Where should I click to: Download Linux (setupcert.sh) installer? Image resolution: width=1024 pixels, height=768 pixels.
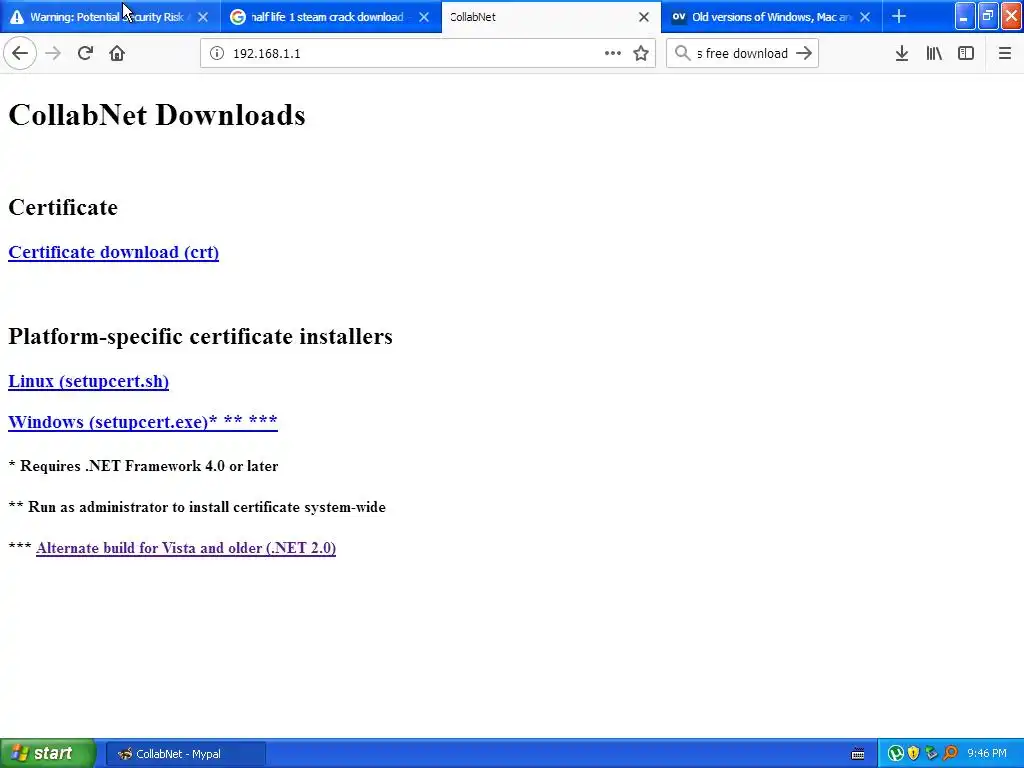pos(89,381)
